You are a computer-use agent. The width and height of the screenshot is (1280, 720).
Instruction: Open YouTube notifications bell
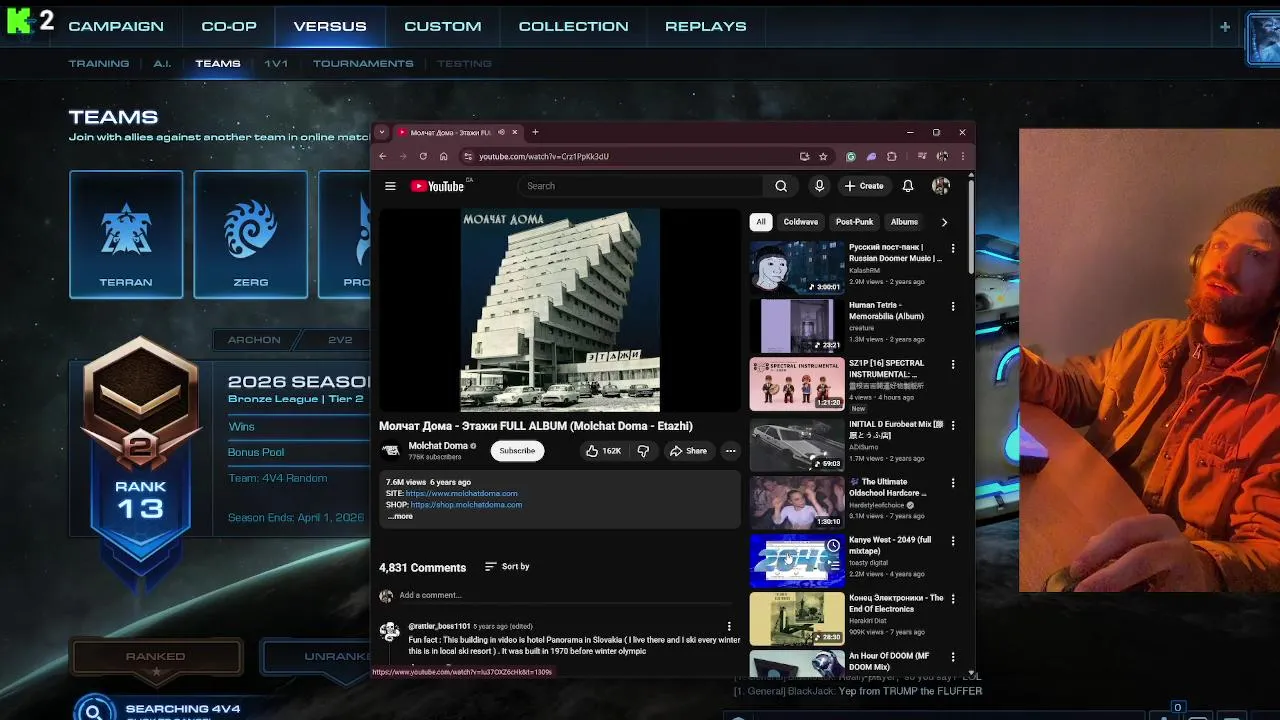[908, 186]
